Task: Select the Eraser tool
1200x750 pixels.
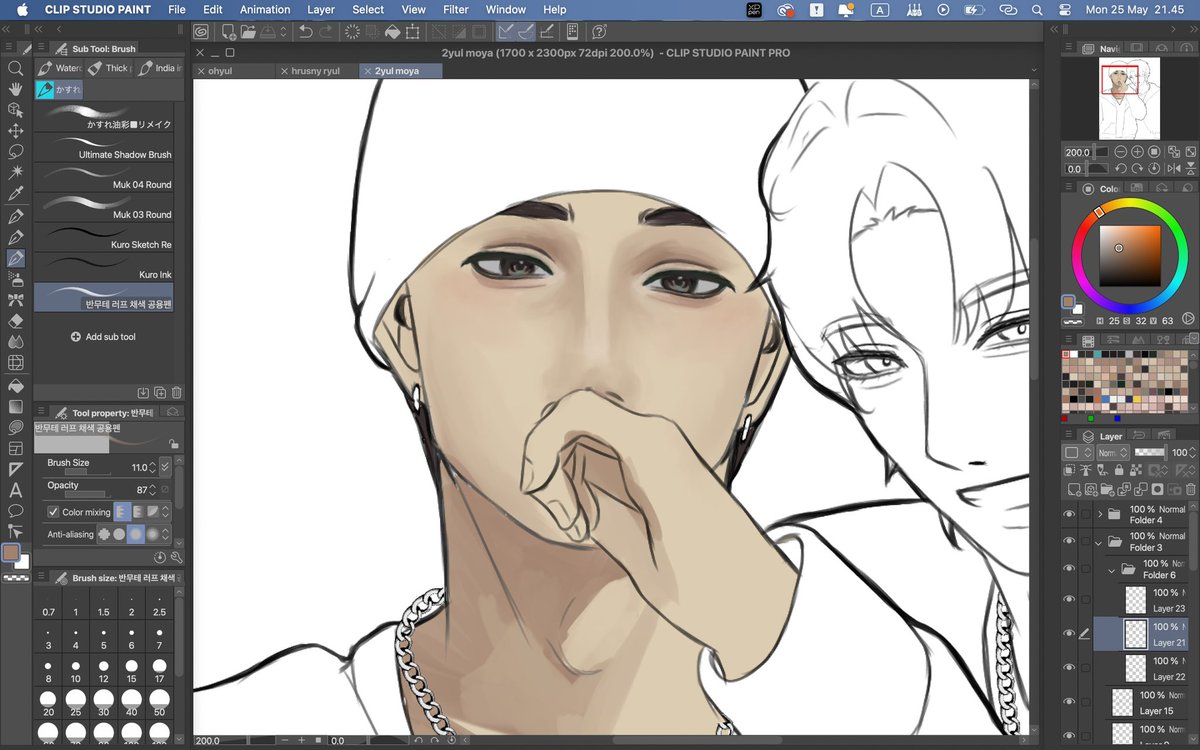Action: coord(15,321)
